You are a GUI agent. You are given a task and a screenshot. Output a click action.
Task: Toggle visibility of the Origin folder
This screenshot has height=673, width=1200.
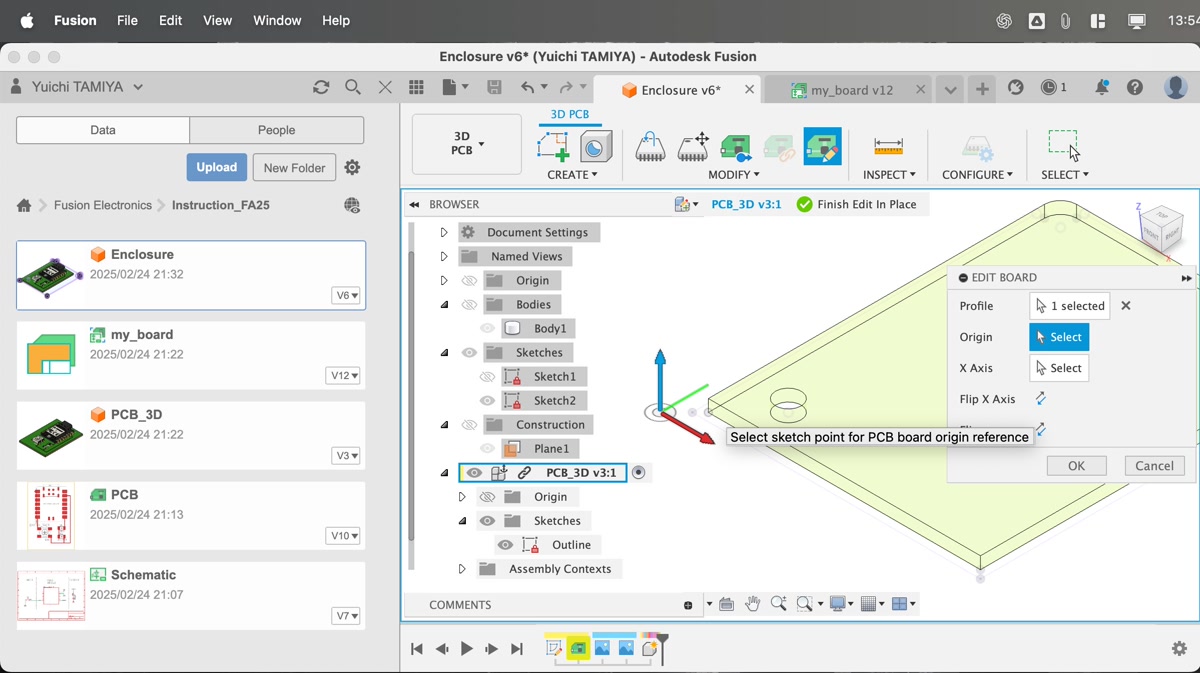(469, 280)
